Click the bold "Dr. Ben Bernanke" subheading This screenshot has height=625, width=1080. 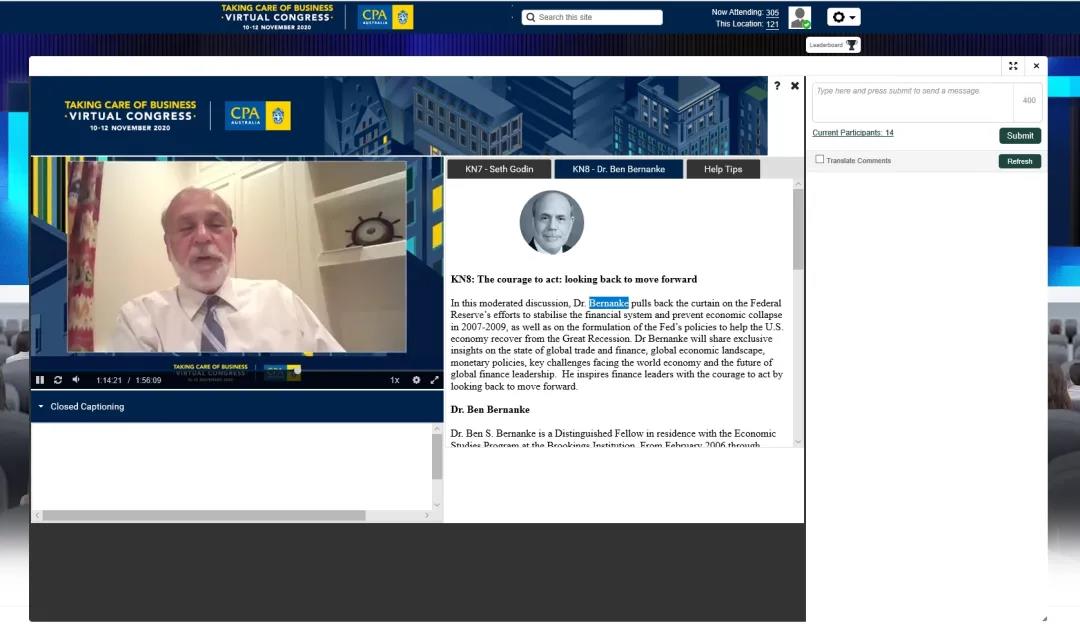click(x=490, y=409)
